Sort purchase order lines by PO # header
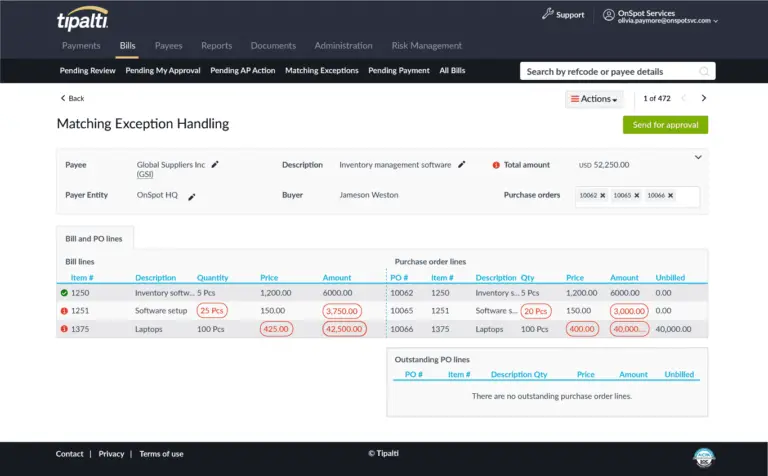Image resolution: width=768 pixels, height=476 pixels. (399, 278)
